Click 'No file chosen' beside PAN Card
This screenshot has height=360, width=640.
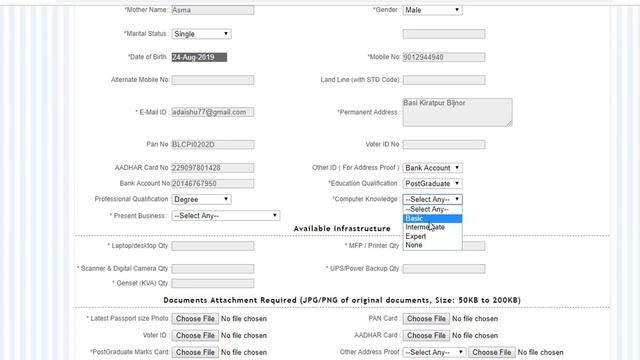point(475,319)
